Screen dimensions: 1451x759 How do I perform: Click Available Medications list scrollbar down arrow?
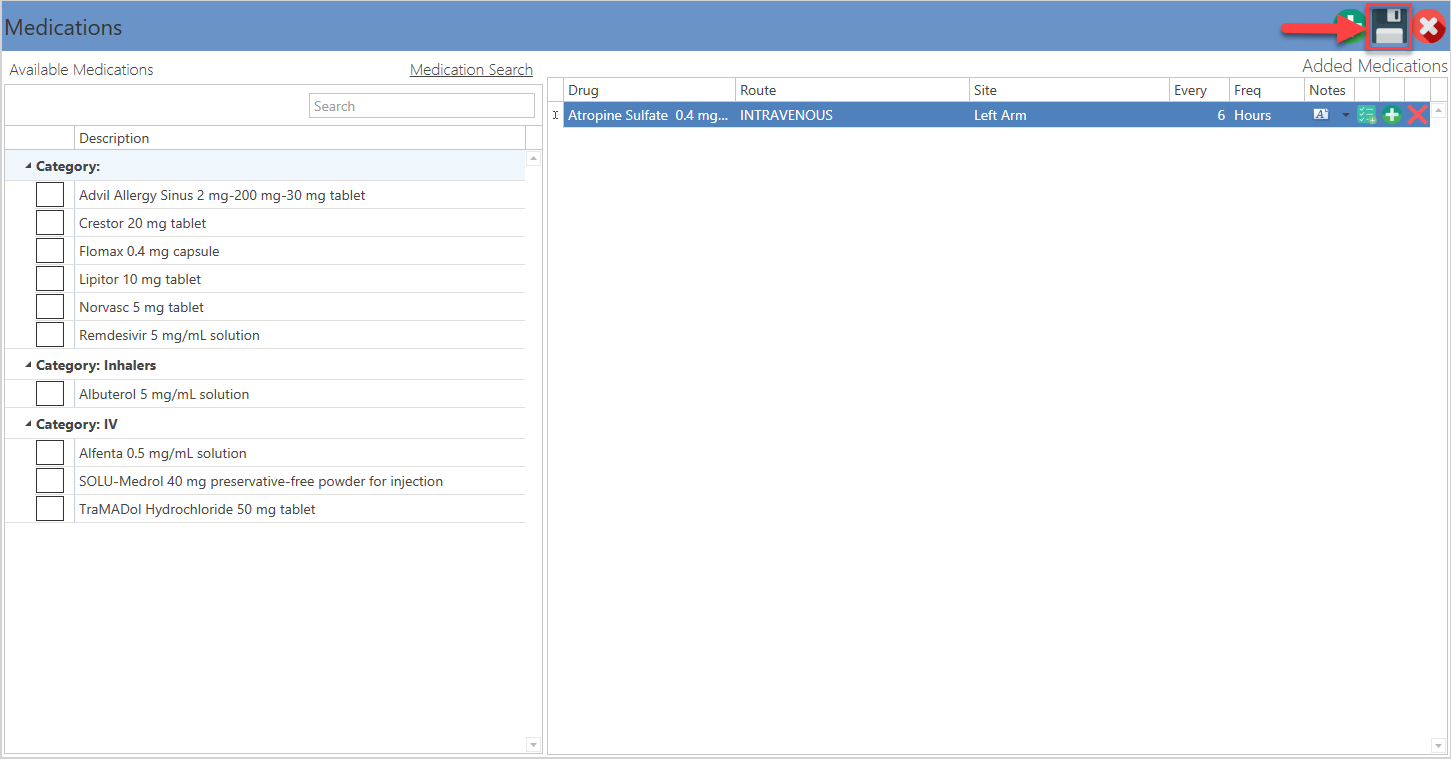(x=533, y=745)
